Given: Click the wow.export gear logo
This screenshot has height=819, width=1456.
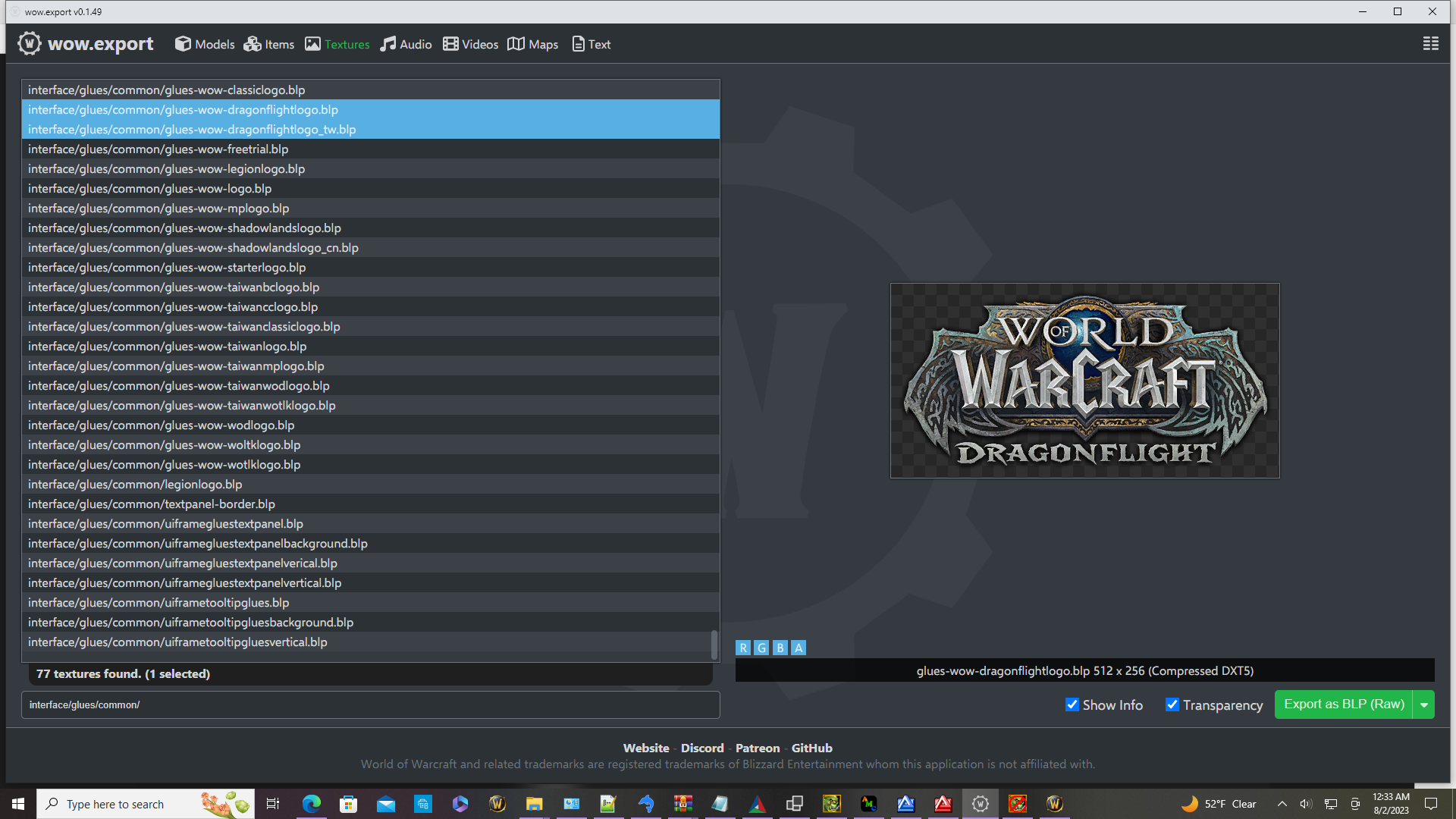Looking at the screenshot, I should tap(30, 43).
